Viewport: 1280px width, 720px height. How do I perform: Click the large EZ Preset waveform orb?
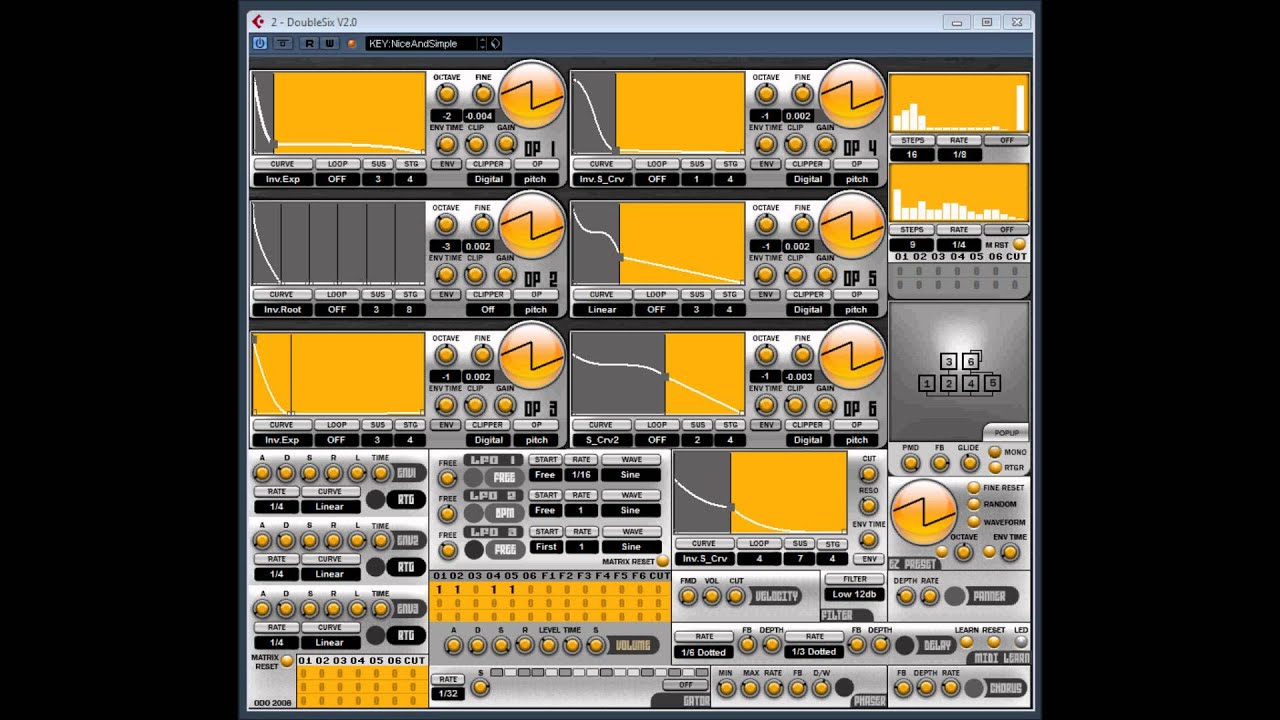coord(923,513)
